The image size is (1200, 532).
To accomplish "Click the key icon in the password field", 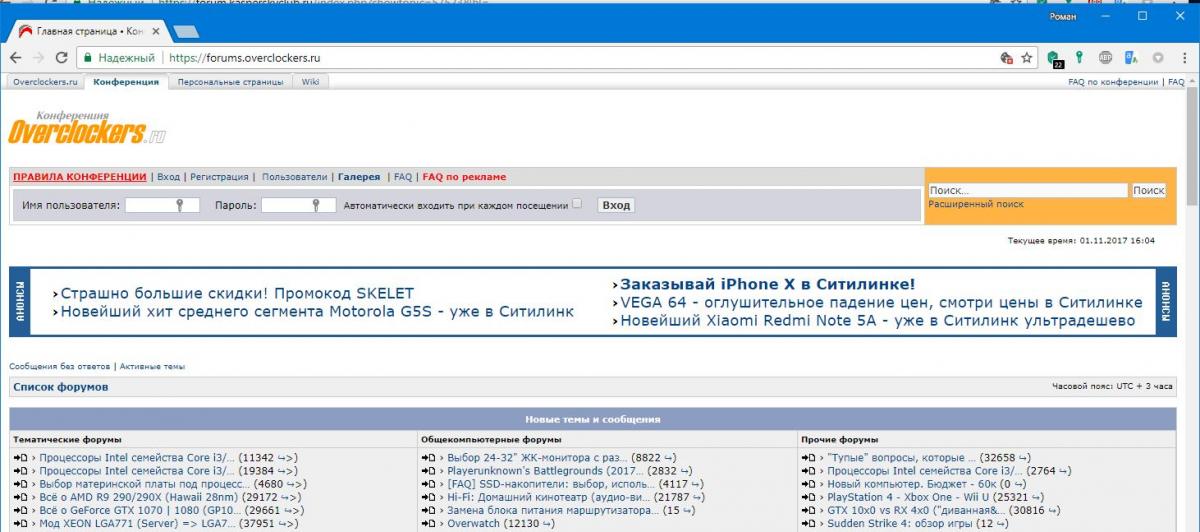I will 317,205.
